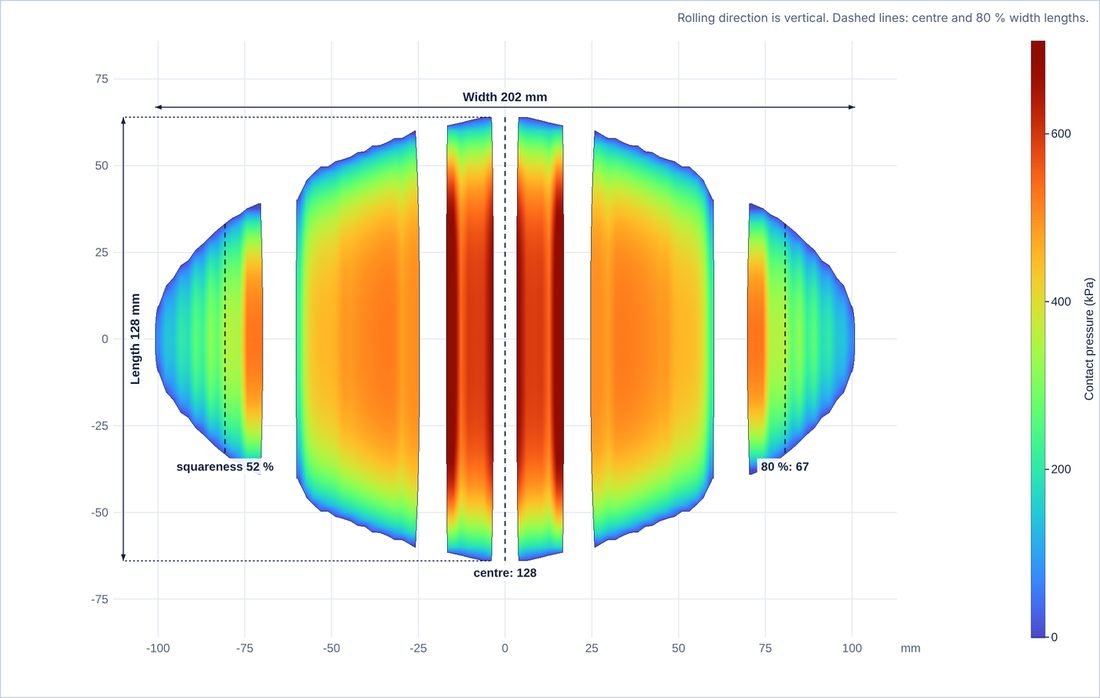Click the far-right shoulder rib pressure patch
Screen dimensions: 1100x698
(800, 337)
